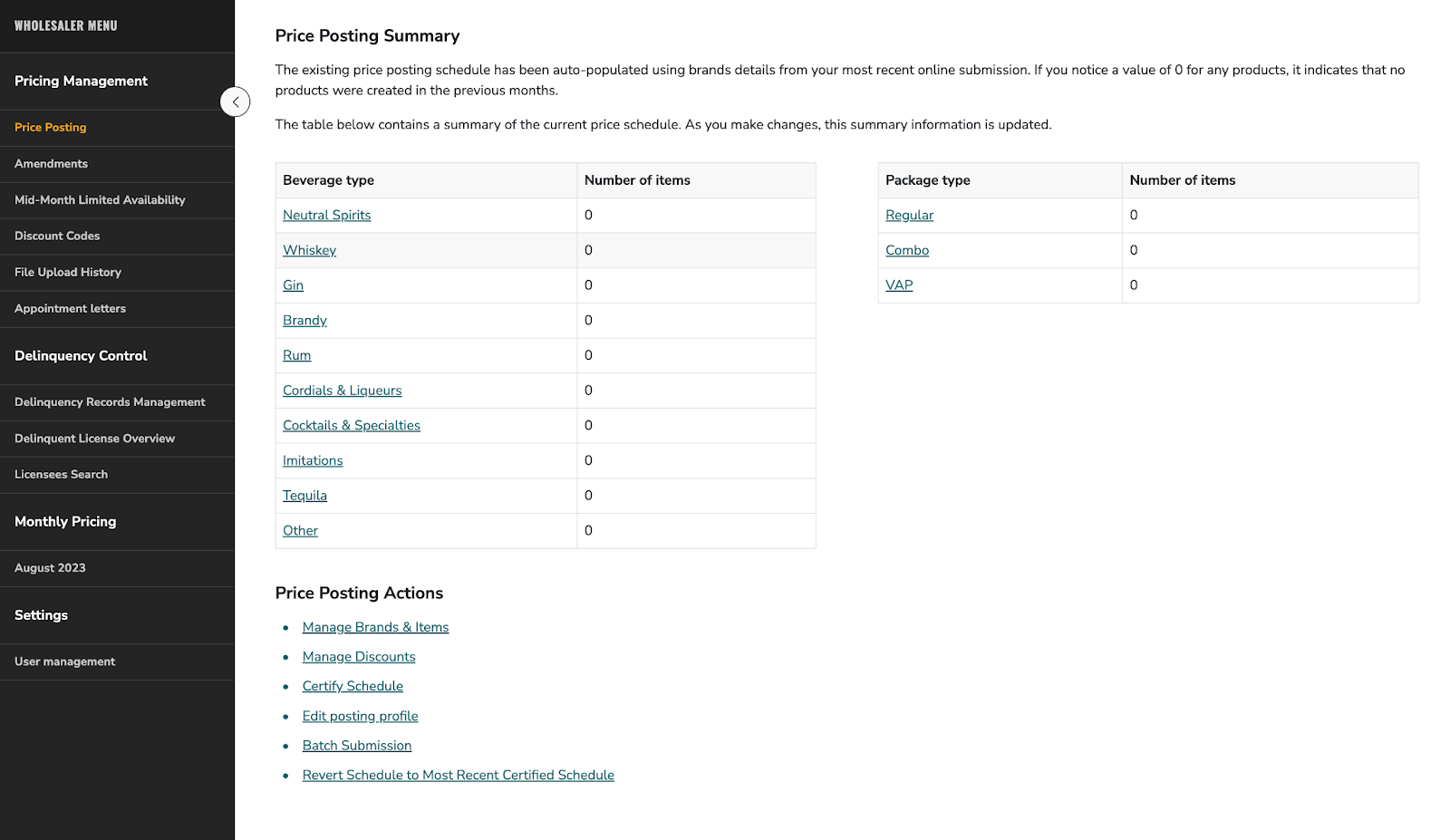The image size is (1450, 840).
Task: Select August 2023 monthly pricing
Action: click(50, 568)
